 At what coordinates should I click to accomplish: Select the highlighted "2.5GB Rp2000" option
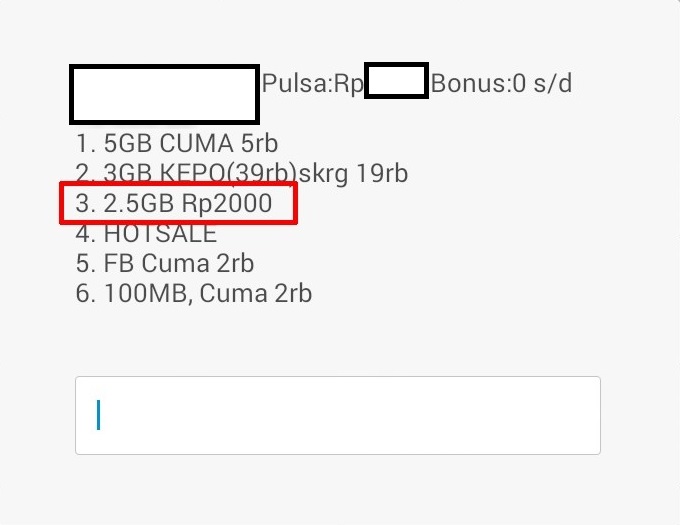pos(177,203)
